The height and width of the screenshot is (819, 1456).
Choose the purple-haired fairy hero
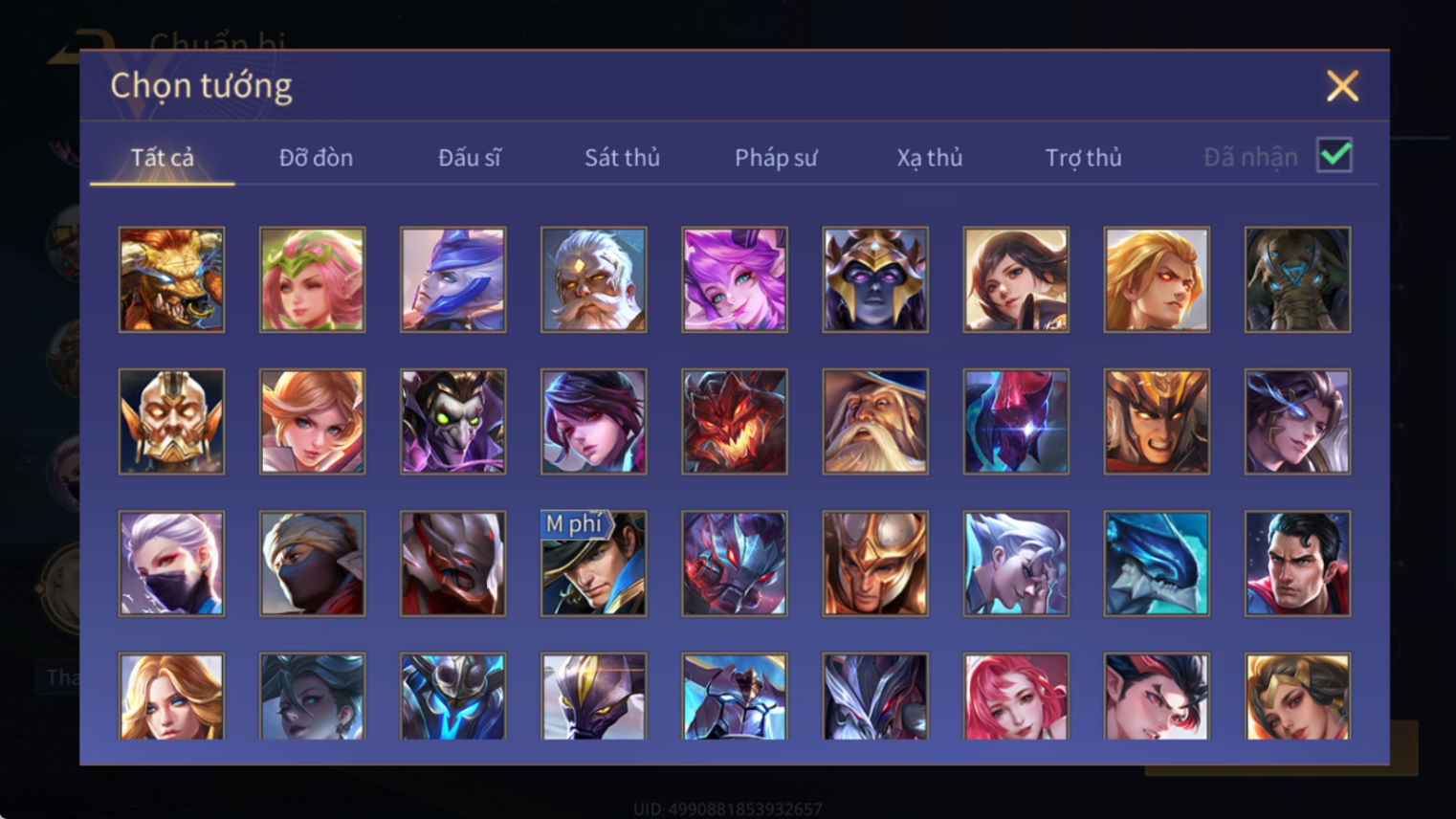pos(734,279)
